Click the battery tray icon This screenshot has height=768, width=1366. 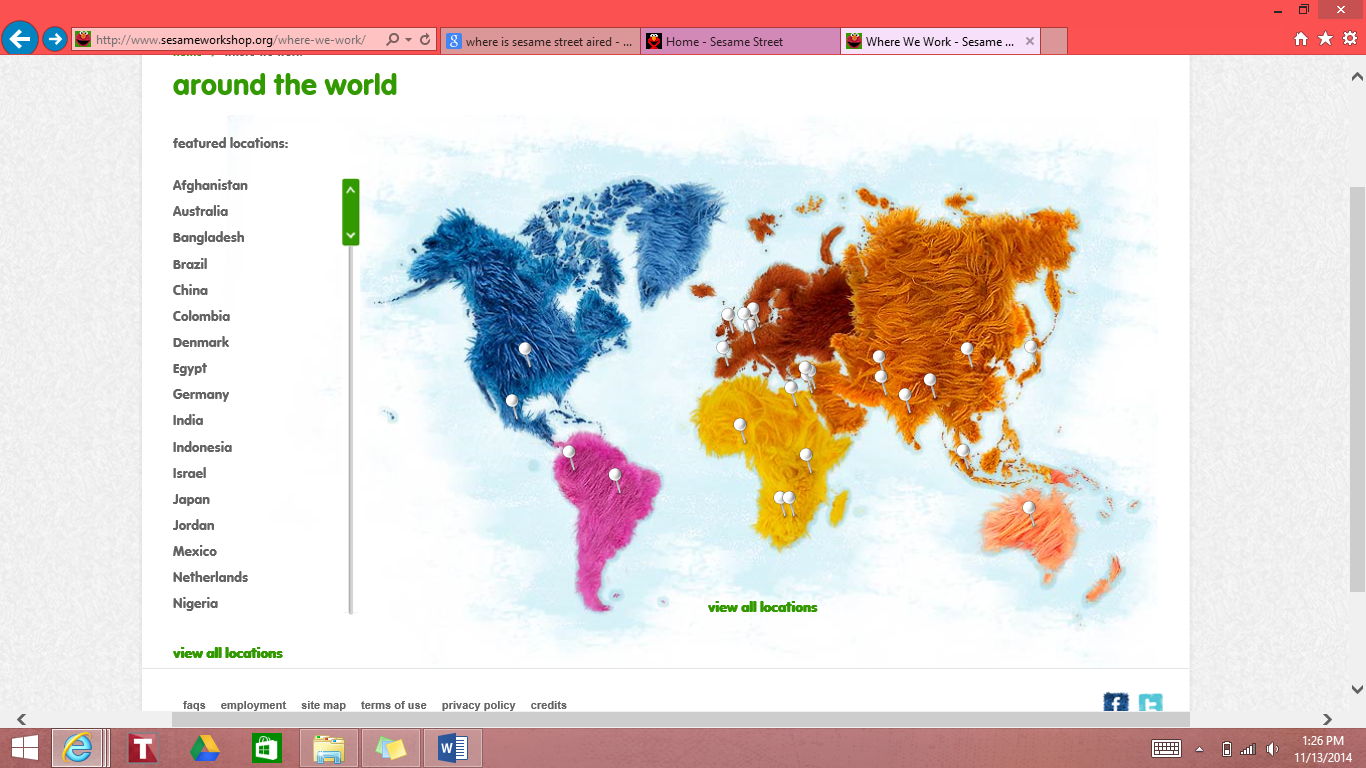click(x=1227, y=749)
